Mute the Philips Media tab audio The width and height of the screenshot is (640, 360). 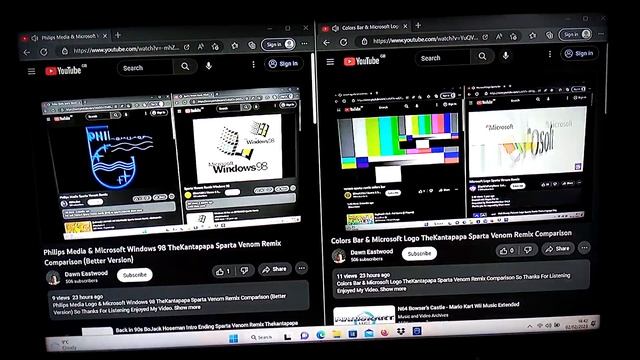tap(35, 38)
